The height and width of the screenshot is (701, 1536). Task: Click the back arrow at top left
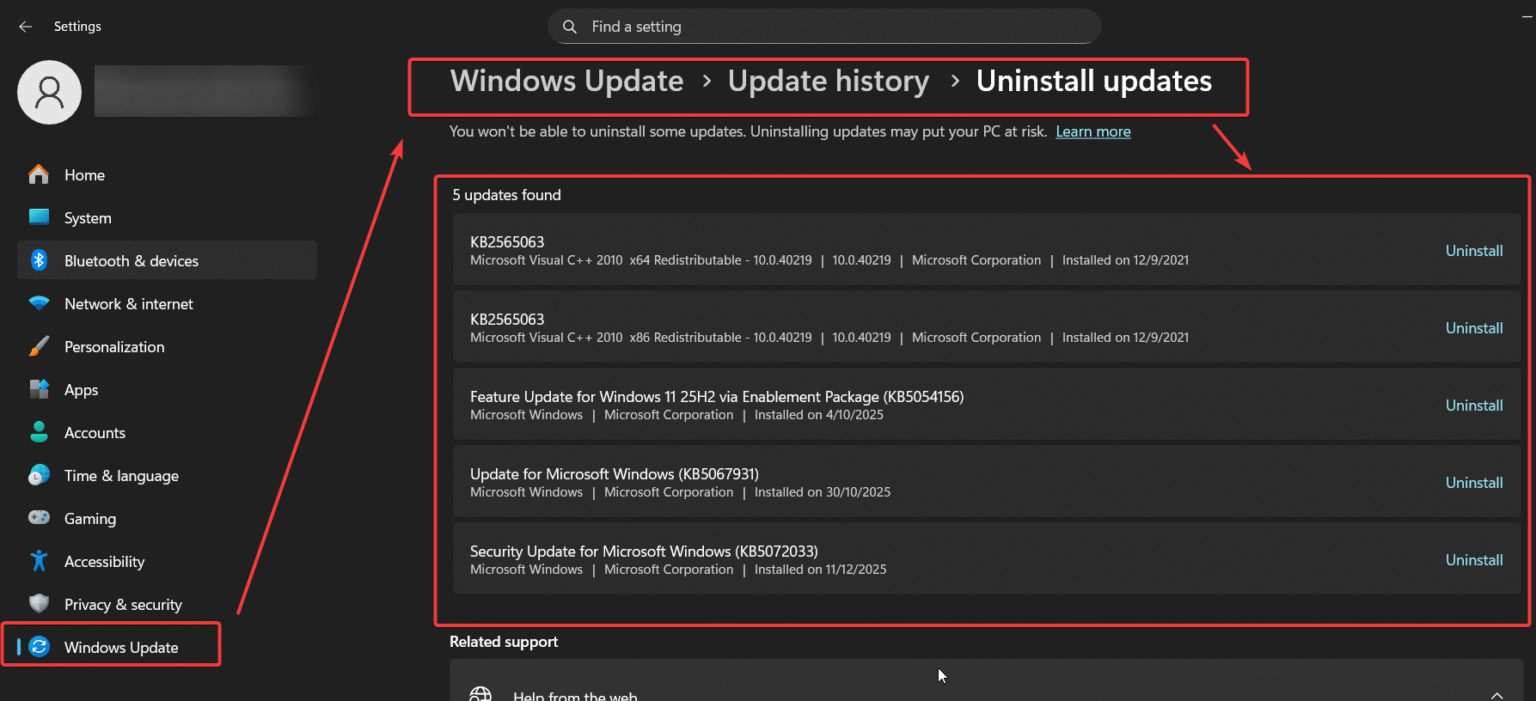25,26
